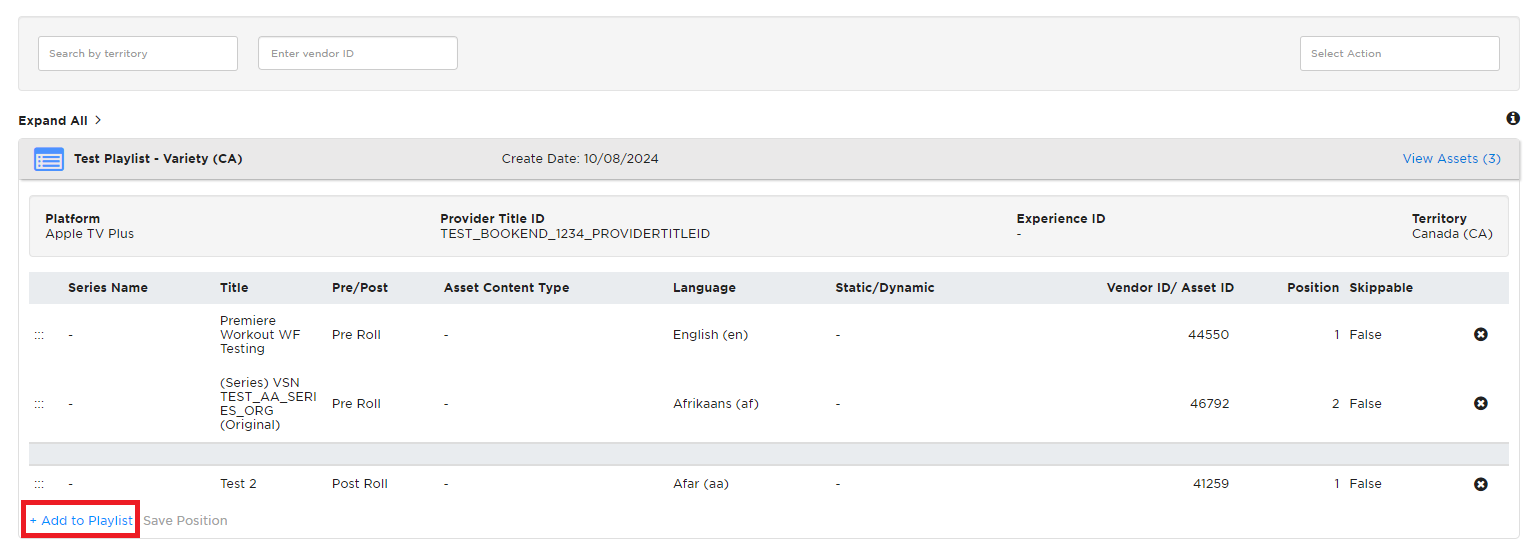Focus the Search by territory field
Screen dimensions: 1528x542
pyautogui.click(x=138, y=53)
